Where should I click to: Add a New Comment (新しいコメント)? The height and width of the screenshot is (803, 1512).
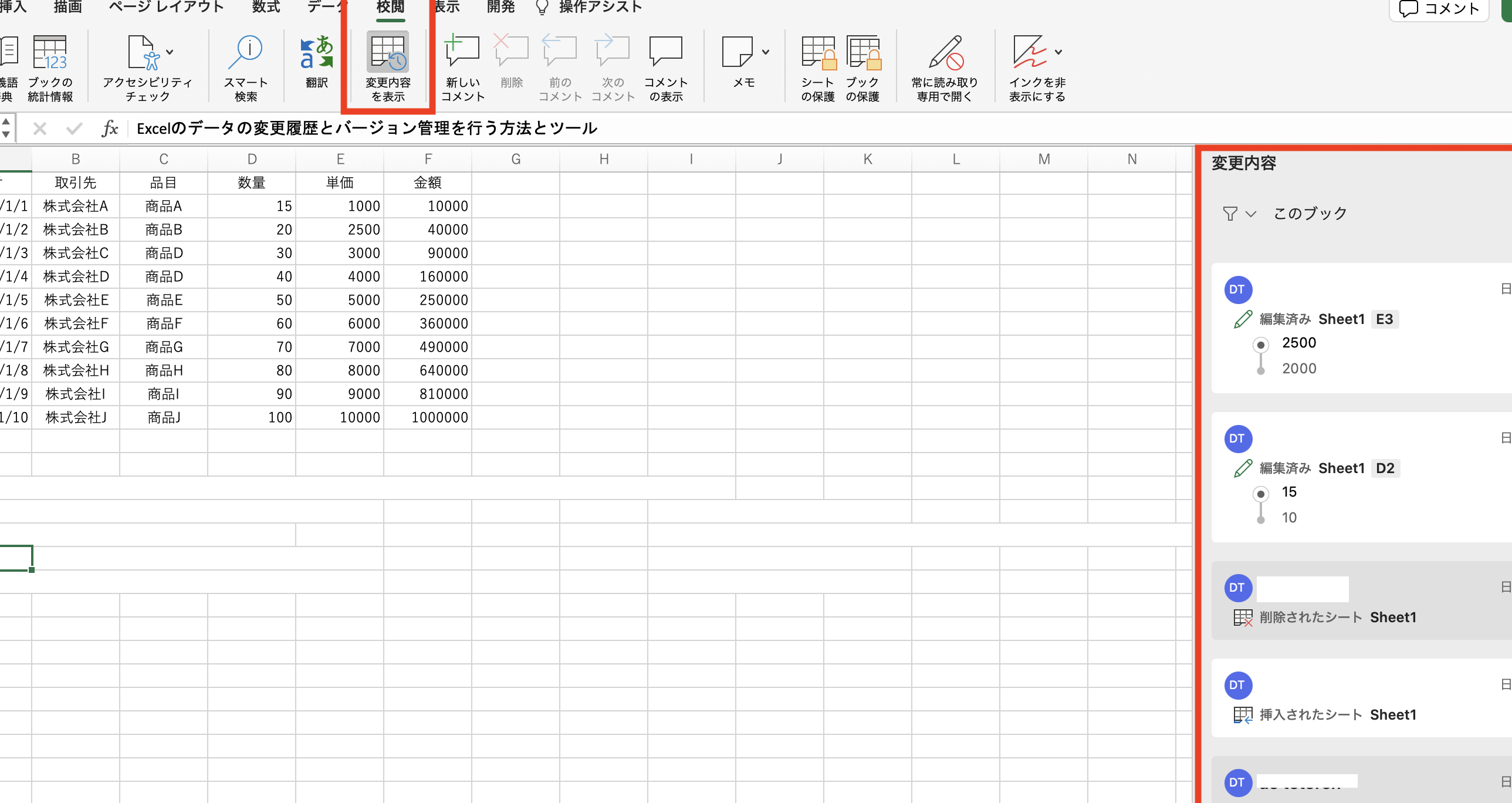pos(462,53)
